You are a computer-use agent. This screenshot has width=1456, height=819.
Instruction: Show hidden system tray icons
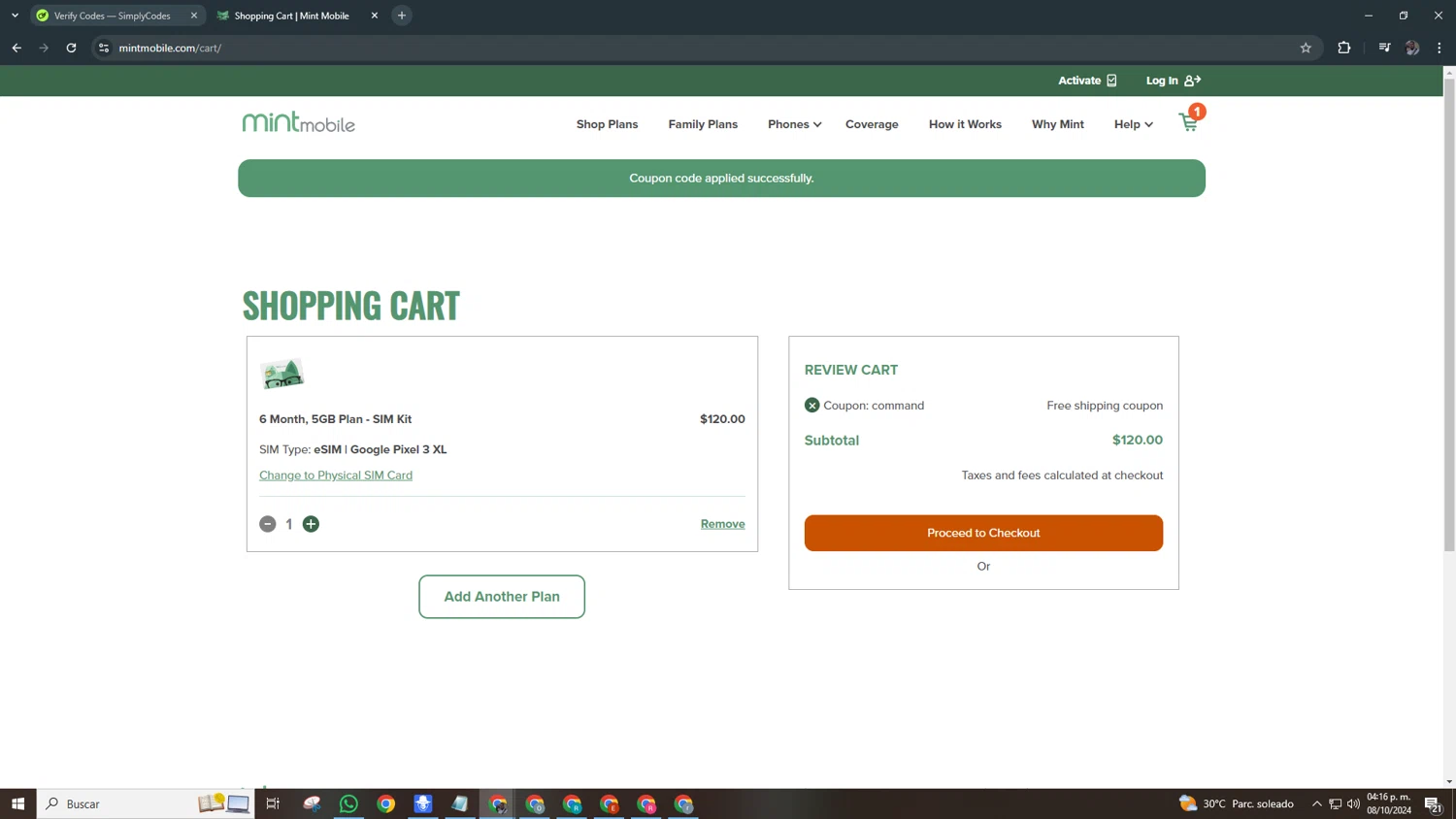1317,803
